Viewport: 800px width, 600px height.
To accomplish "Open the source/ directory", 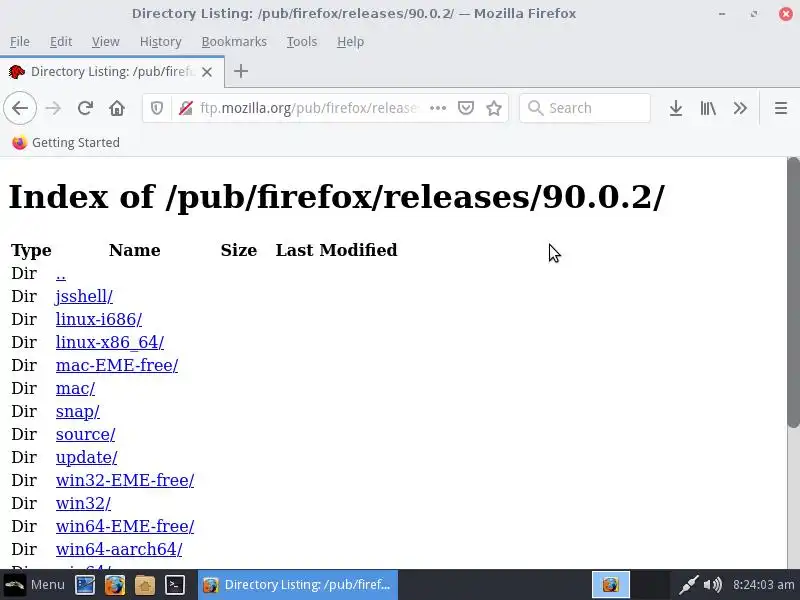I will [x=86, y=434].
